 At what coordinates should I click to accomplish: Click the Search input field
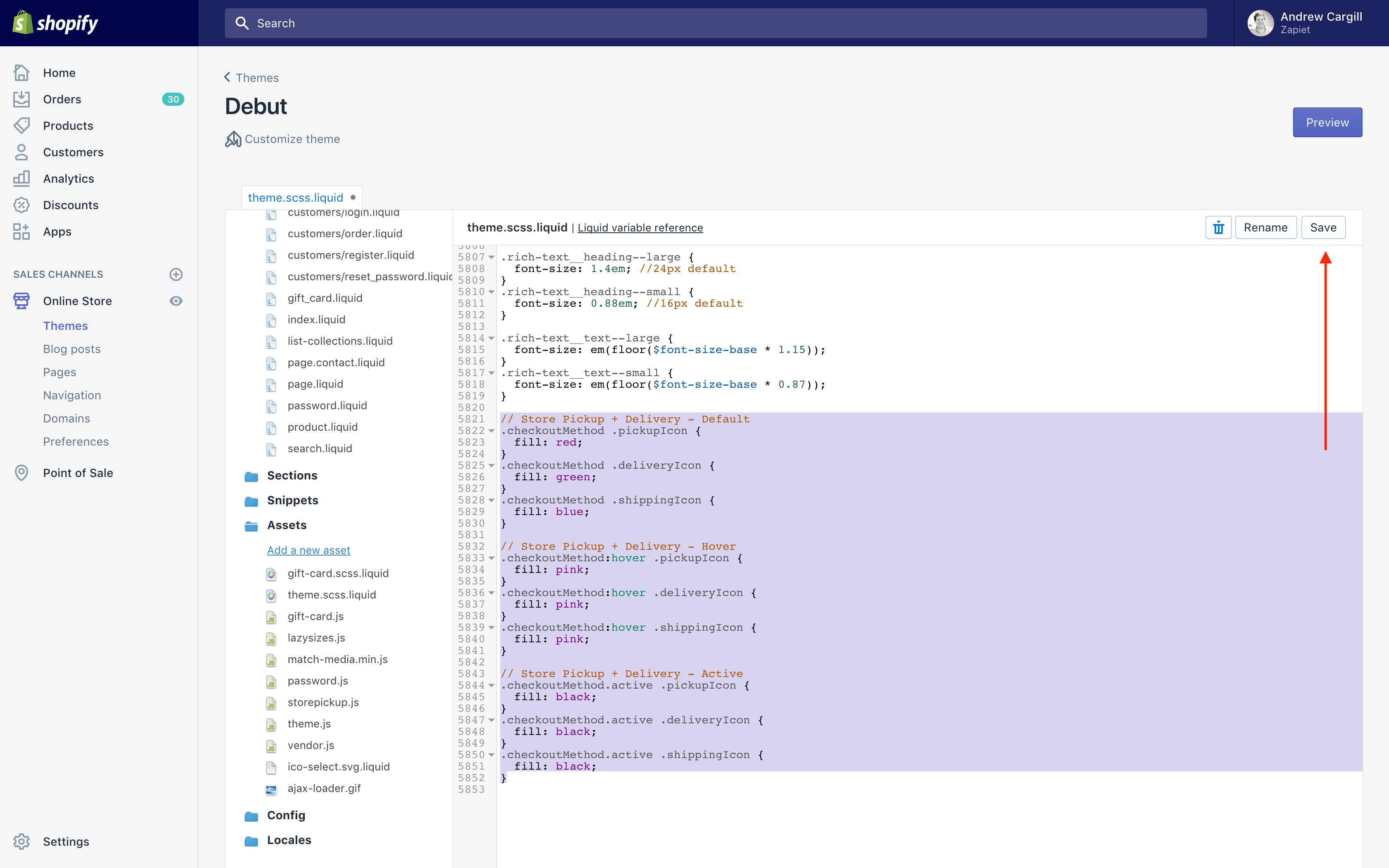[715, 23]
